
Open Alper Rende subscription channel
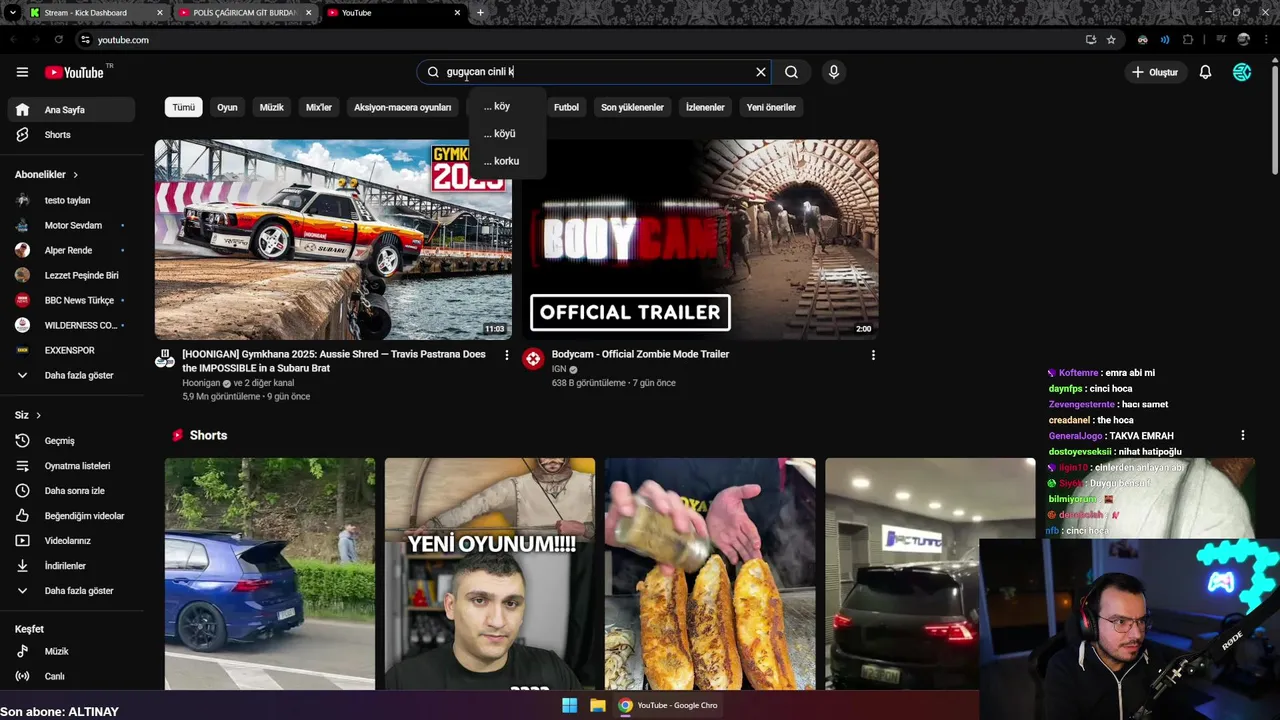70,250
